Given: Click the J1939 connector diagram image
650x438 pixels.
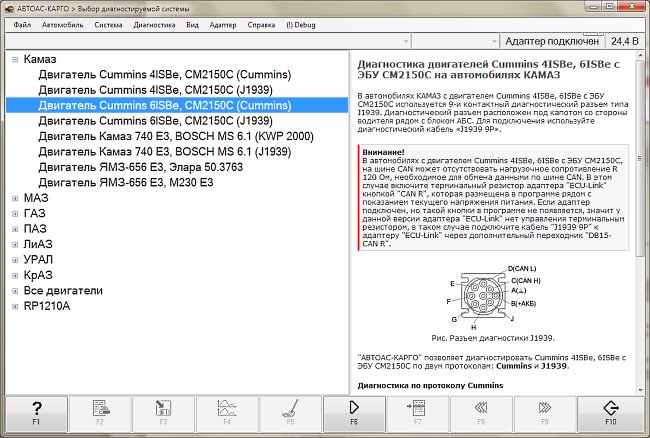Looking at the screenshot, I should pyautogui.click(x=493, y=298).
